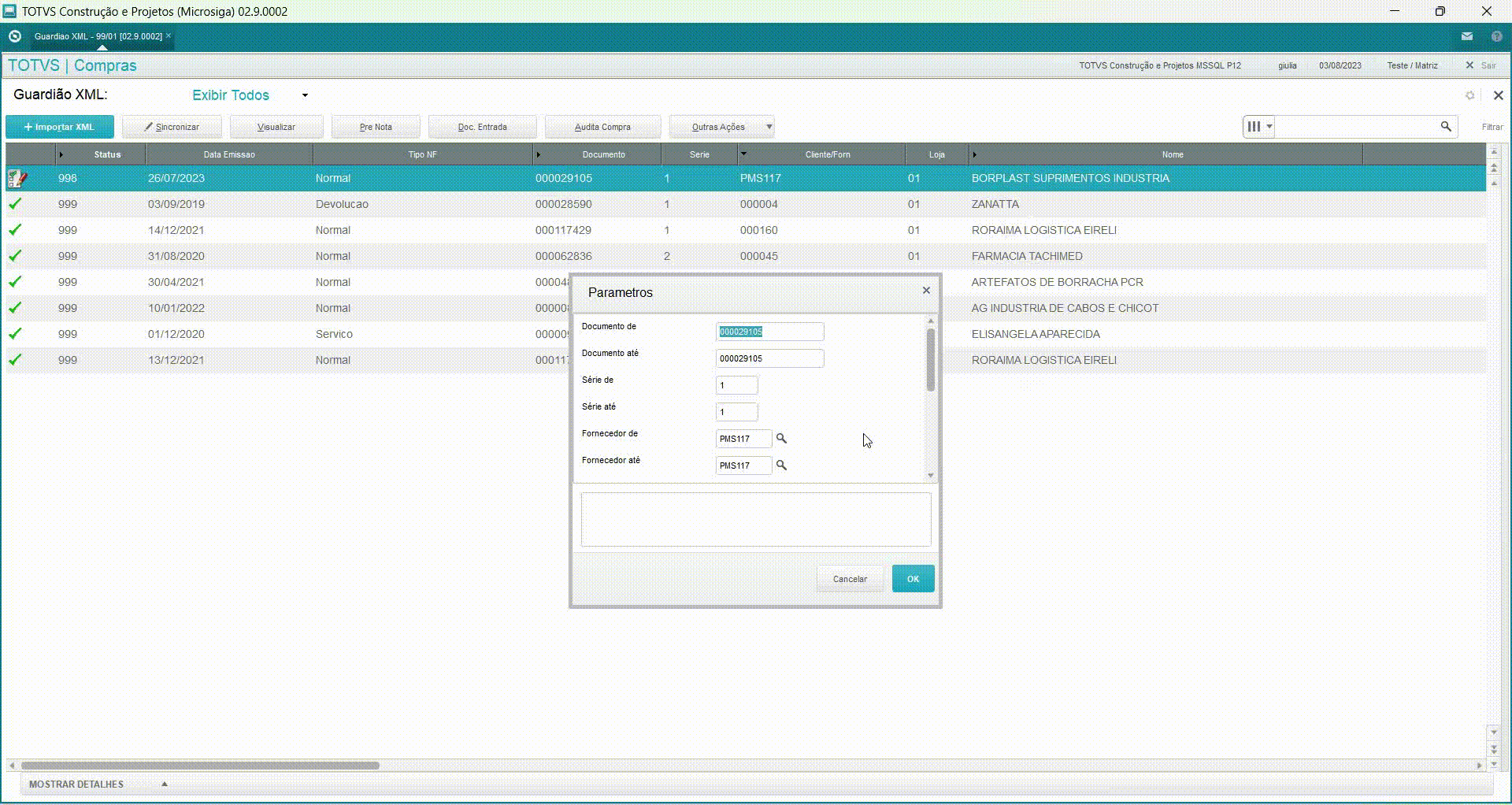The height and width of the screenshot is (805, 1512).
Task: Click the TOTVS home logo icon
Action: coord(14,36)
